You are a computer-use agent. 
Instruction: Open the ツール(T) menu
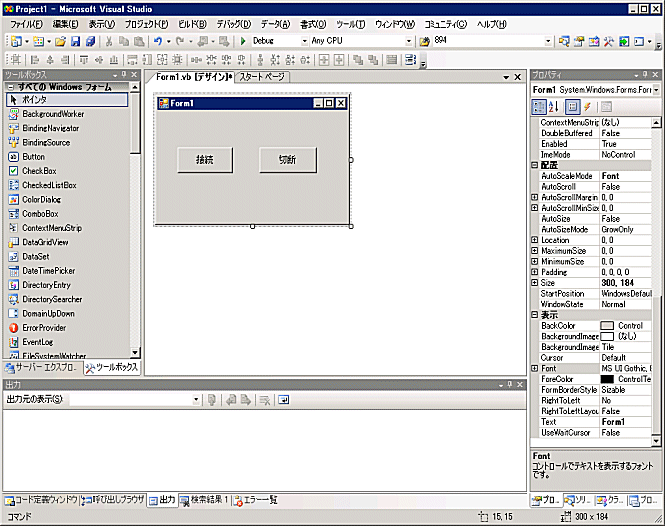tap(351, 25)
